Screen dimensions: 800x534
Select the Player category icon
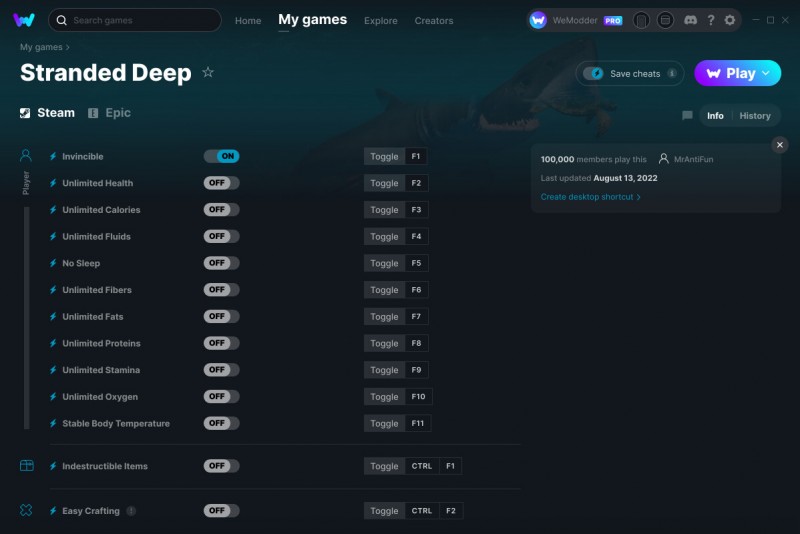point(26,156)
